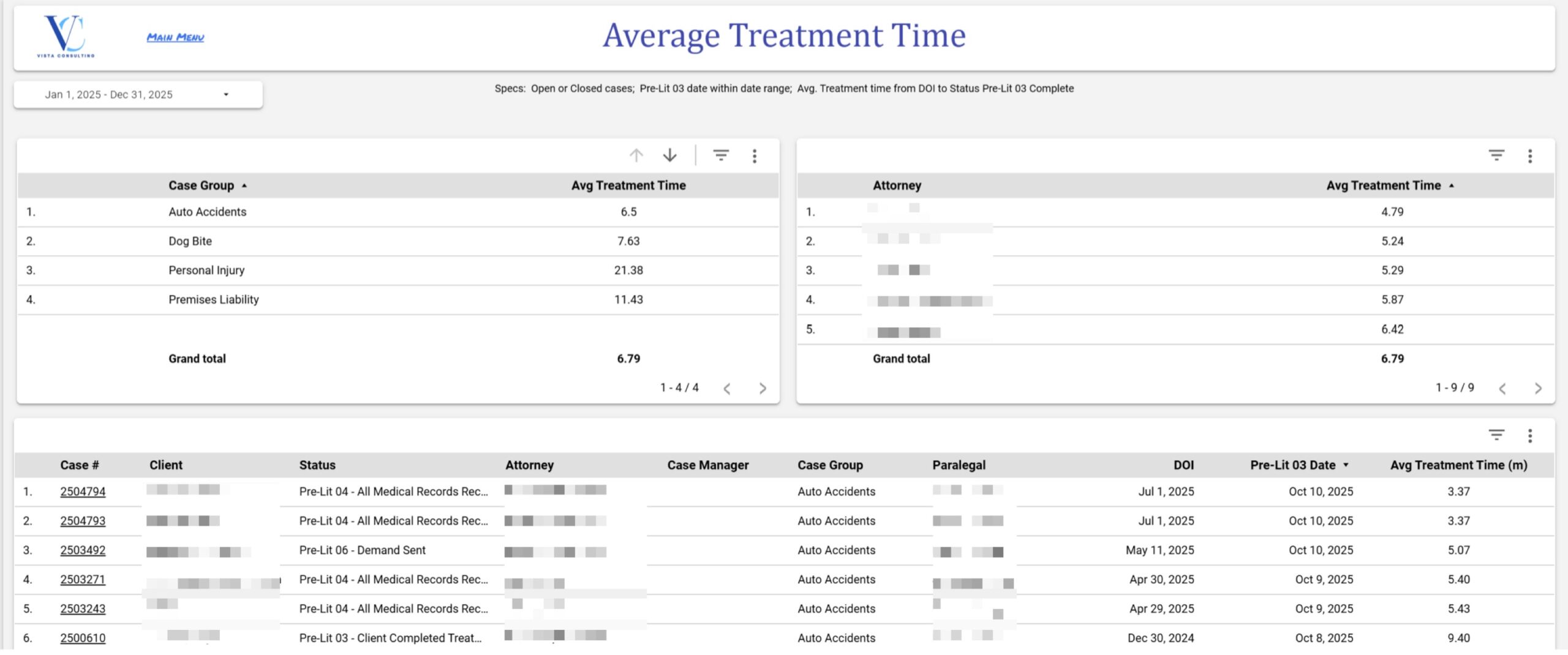The width and height of the screenshot is (1568, 655).
Task: Open filter icon on Attorney table
Action: pos(1496,155)
